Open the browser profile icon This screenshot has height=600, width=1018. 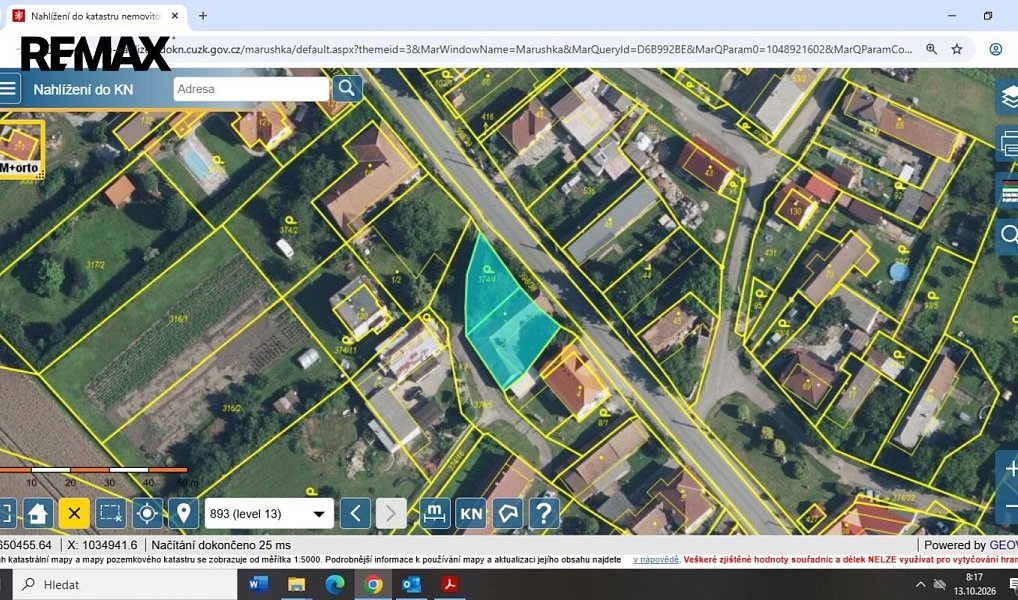995,49
